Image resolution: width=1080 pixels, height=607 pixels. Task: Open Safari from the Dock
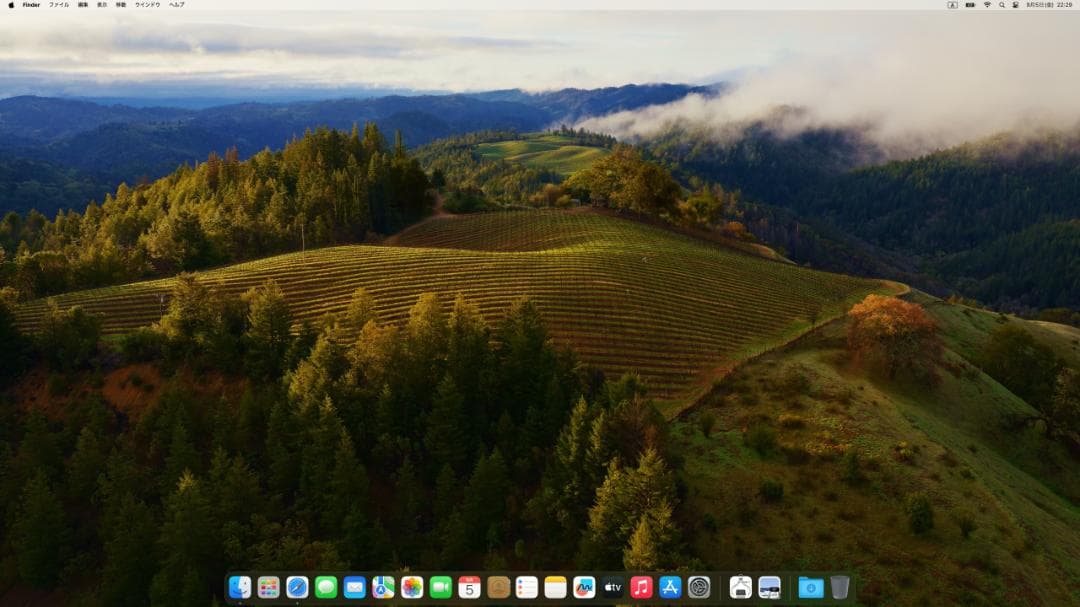click(x=296, y=588)
